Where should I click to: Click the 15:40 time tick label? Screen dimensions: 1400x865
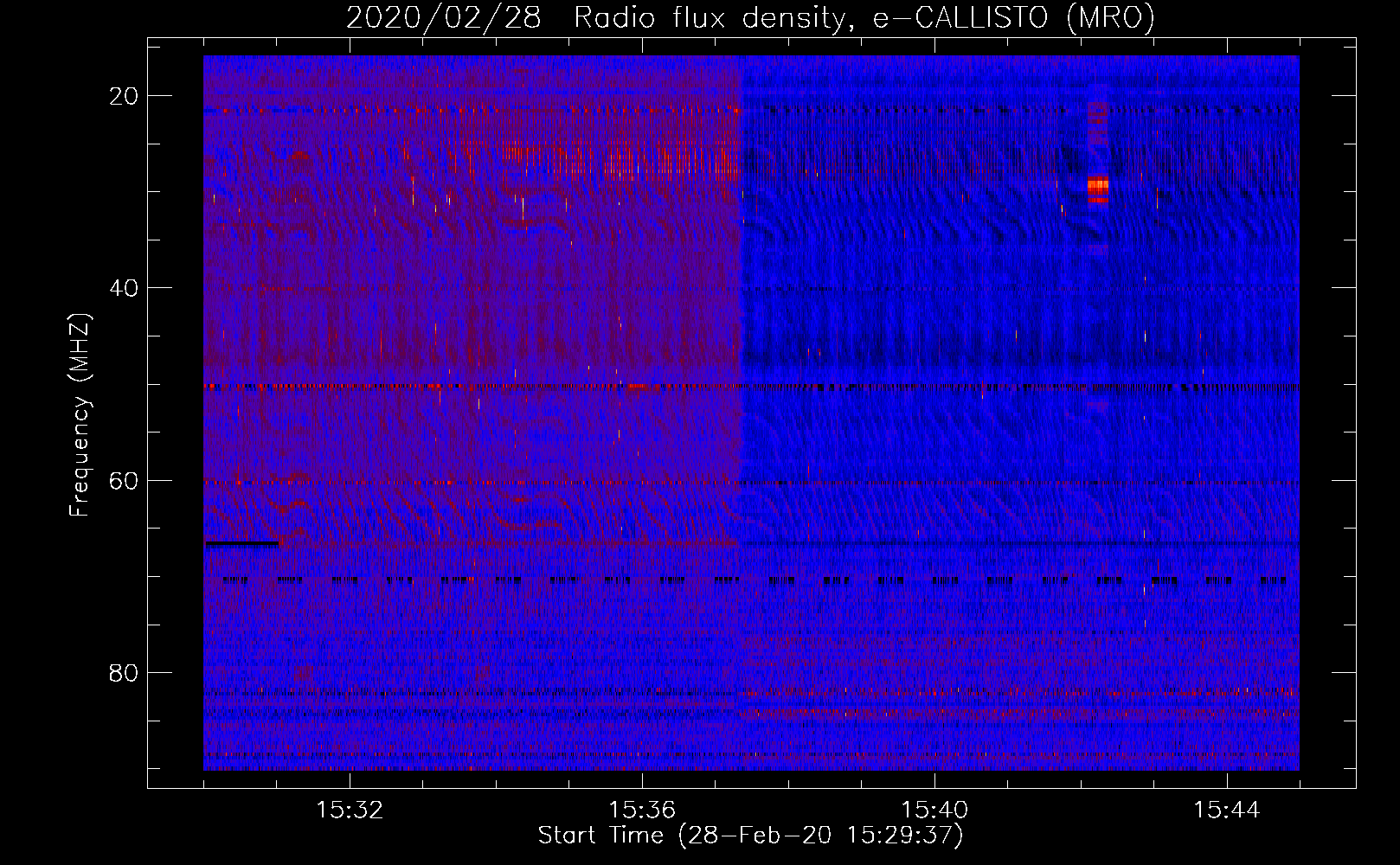point(934,811)
